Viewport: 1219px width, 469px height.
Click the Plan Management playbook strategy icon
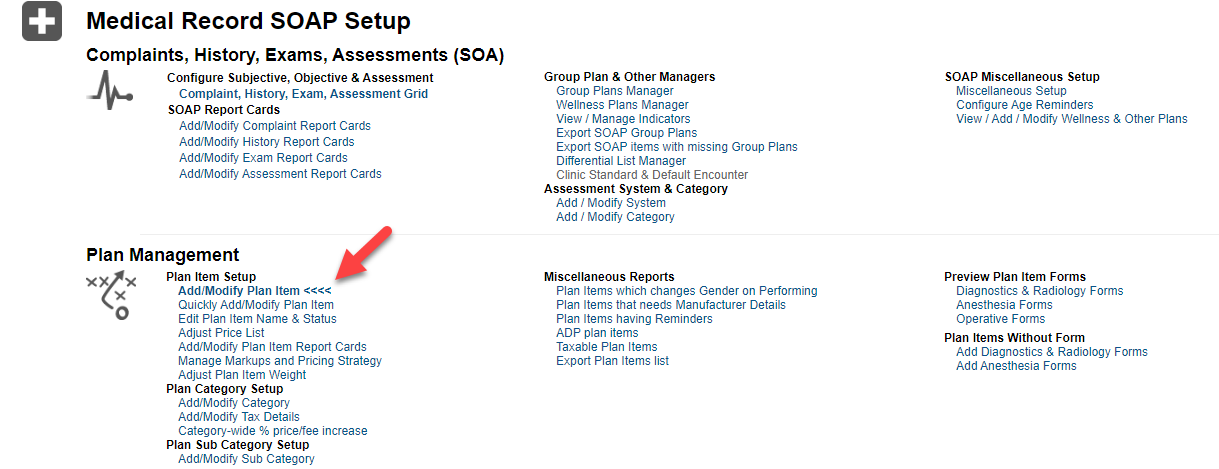tap(110, 293)
